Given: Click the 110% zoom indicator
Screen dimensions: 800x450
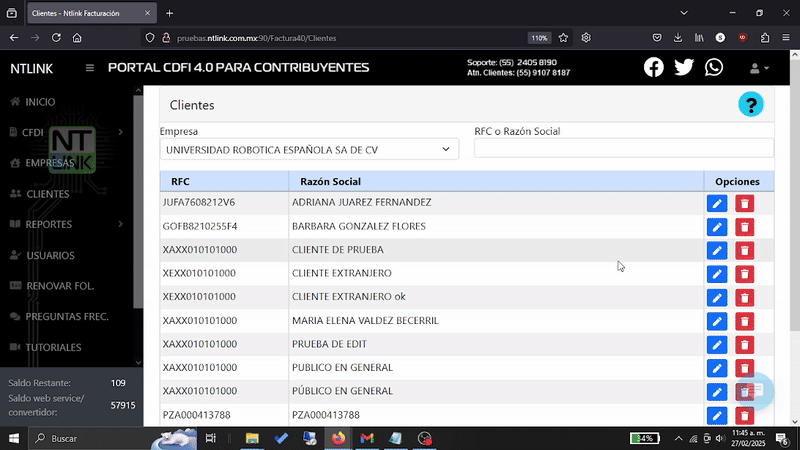Looking at the screenshot, I should tap(539, 38).
